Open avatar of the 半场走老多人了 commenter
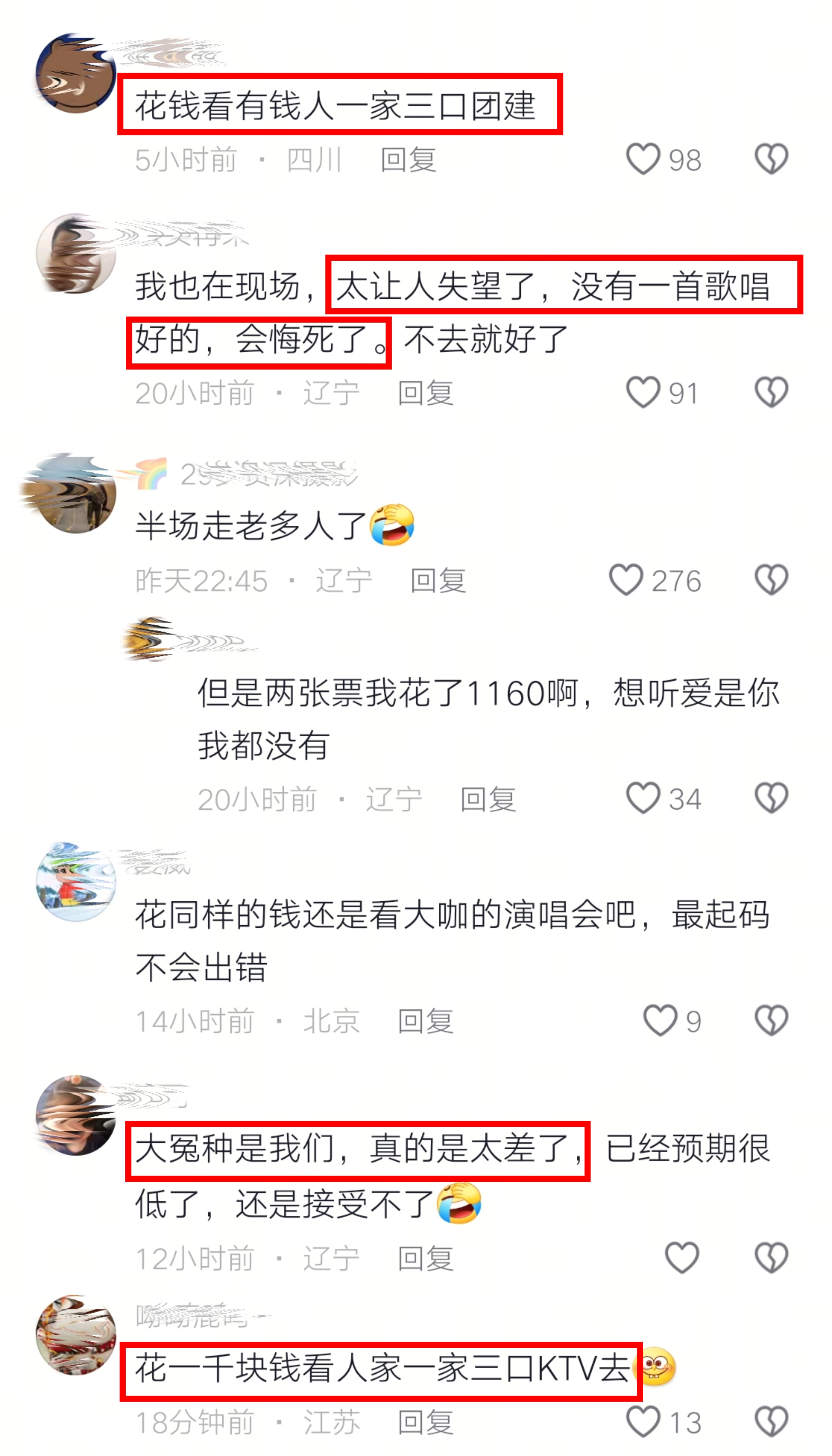Image resolution: width=832 pixels, height=1456 pixels. coord(76,494)
